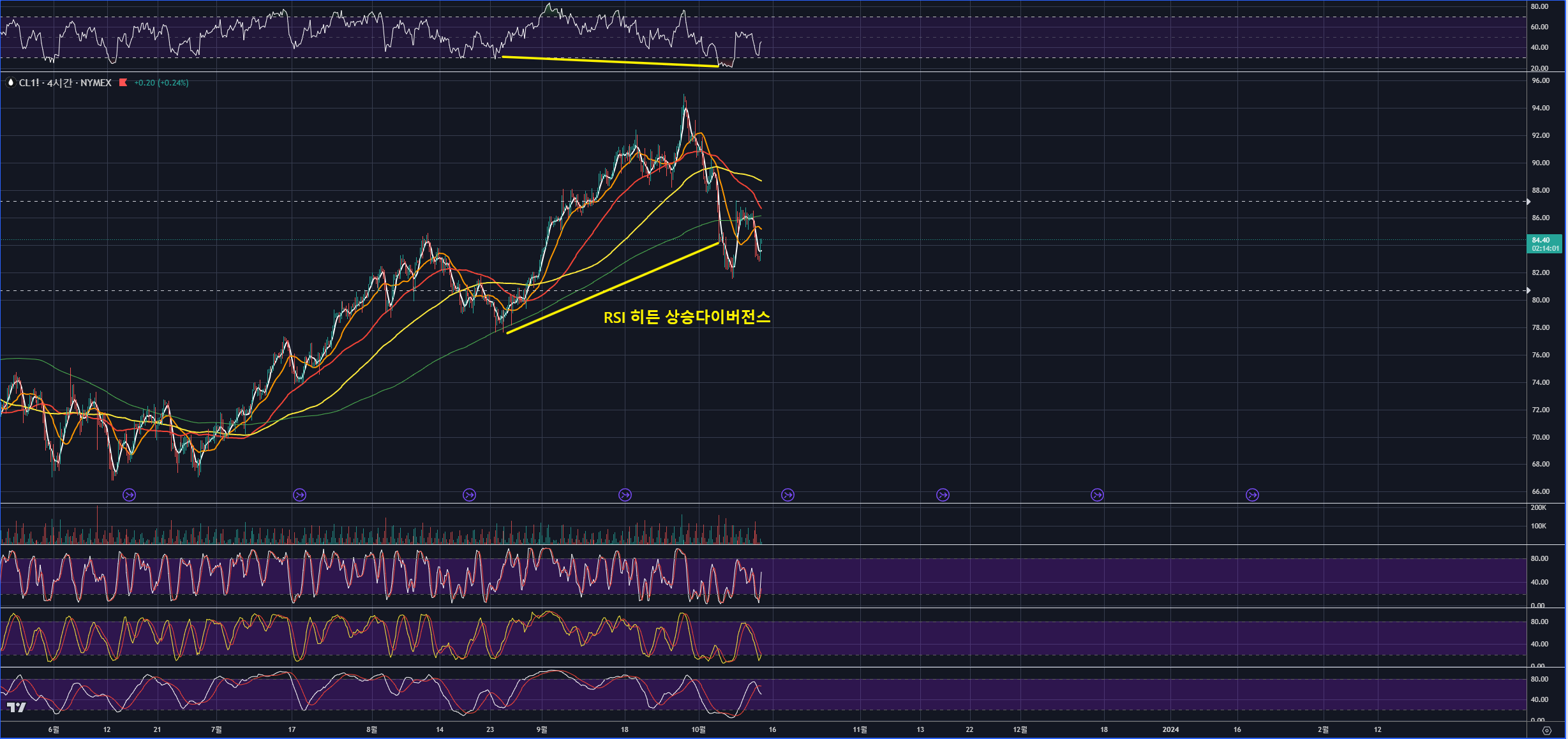Click the 200K volume scale label
1568x739 pixels.
pyautogui.click(x=1538, y=508)
